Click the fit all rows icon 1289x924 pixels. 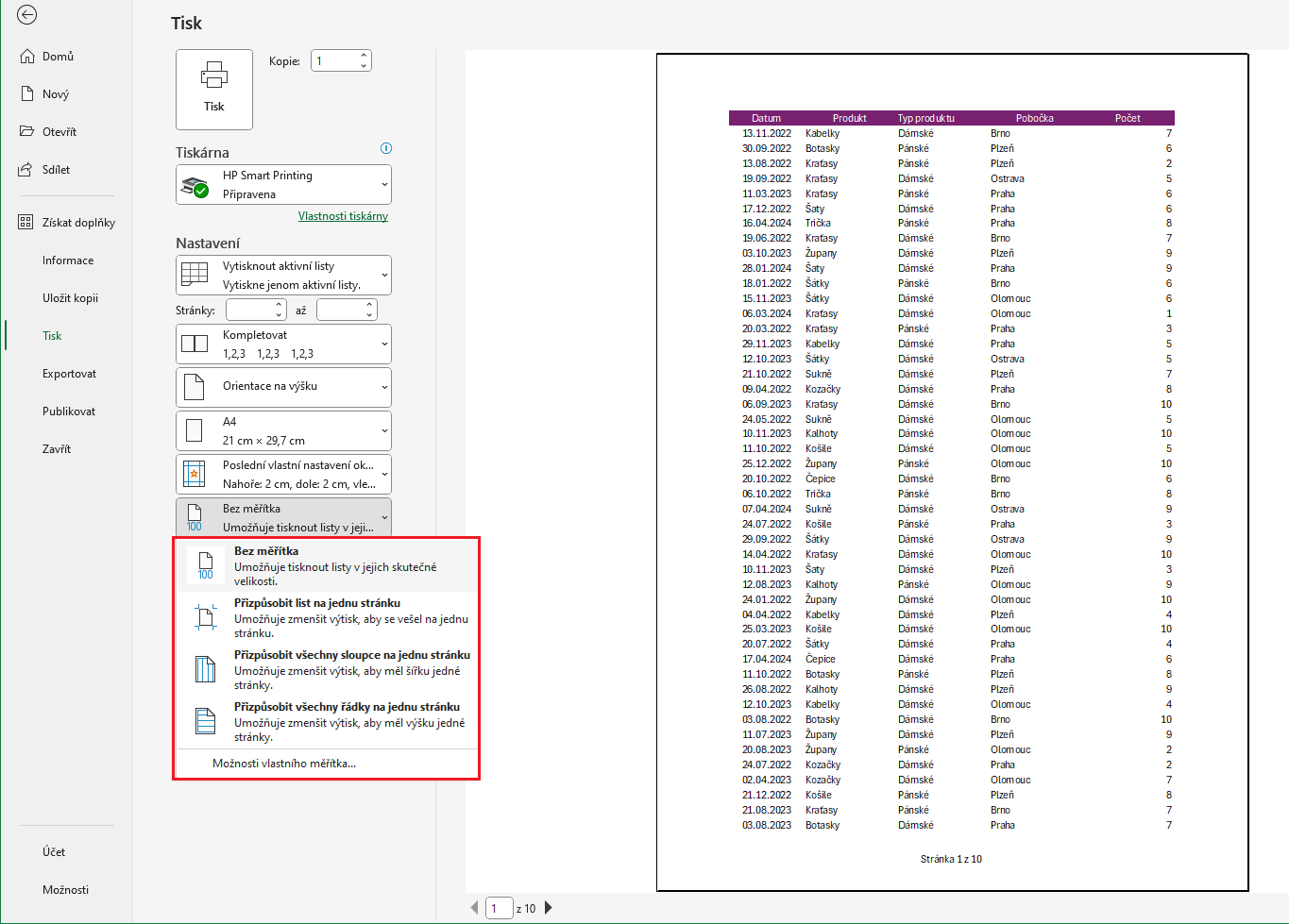pyautogui.click(x=205, y=721)
